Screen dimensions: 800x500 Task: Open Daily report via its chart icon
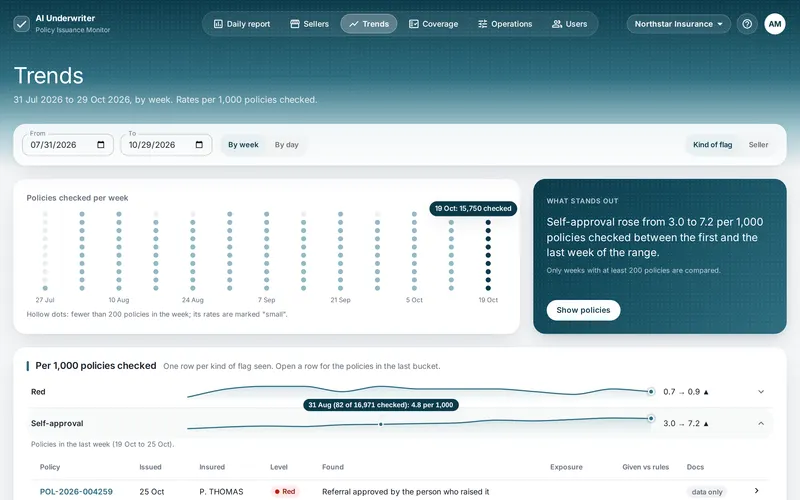(x=218, y=24)
